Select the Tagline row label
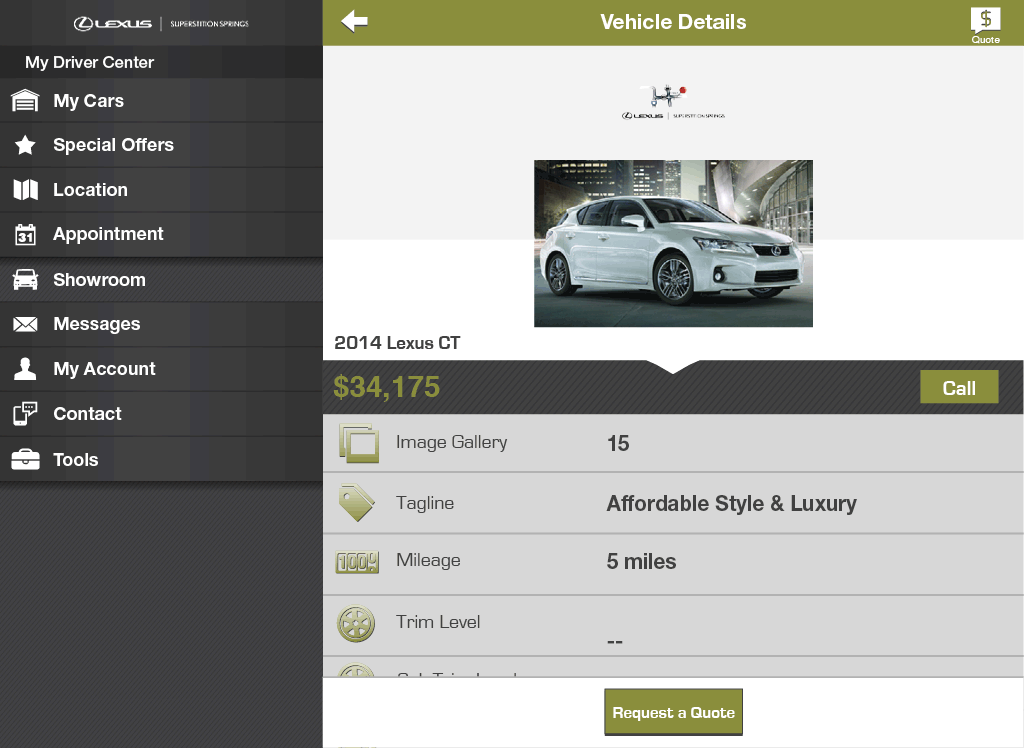Image resolution: width=1024 pixels, height=748 pixels. pos(424,503)
